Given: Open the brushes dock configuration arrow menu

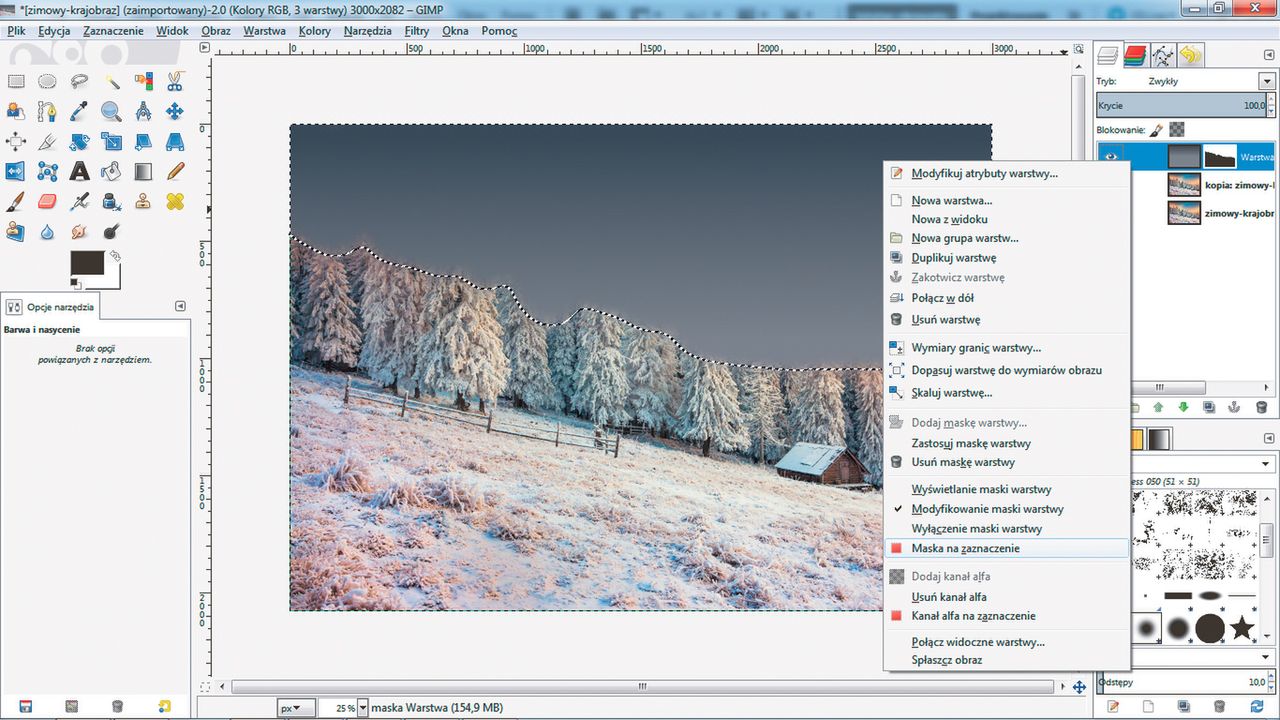Looking at the screenshot, I should pos(1269,437).
